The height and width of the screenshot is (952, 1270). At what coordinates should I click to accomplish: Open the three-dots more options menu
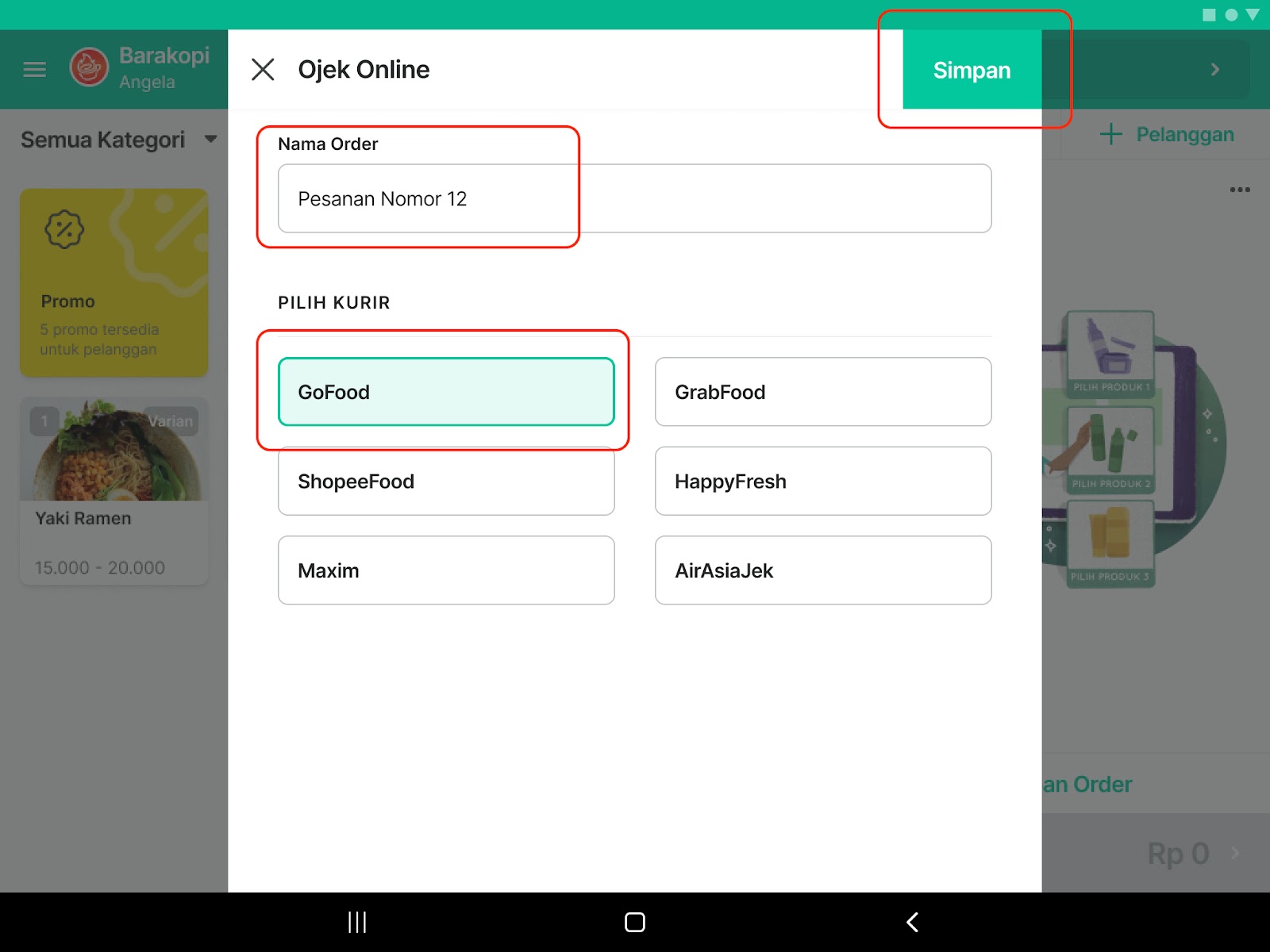click(x=1240, y=190)
